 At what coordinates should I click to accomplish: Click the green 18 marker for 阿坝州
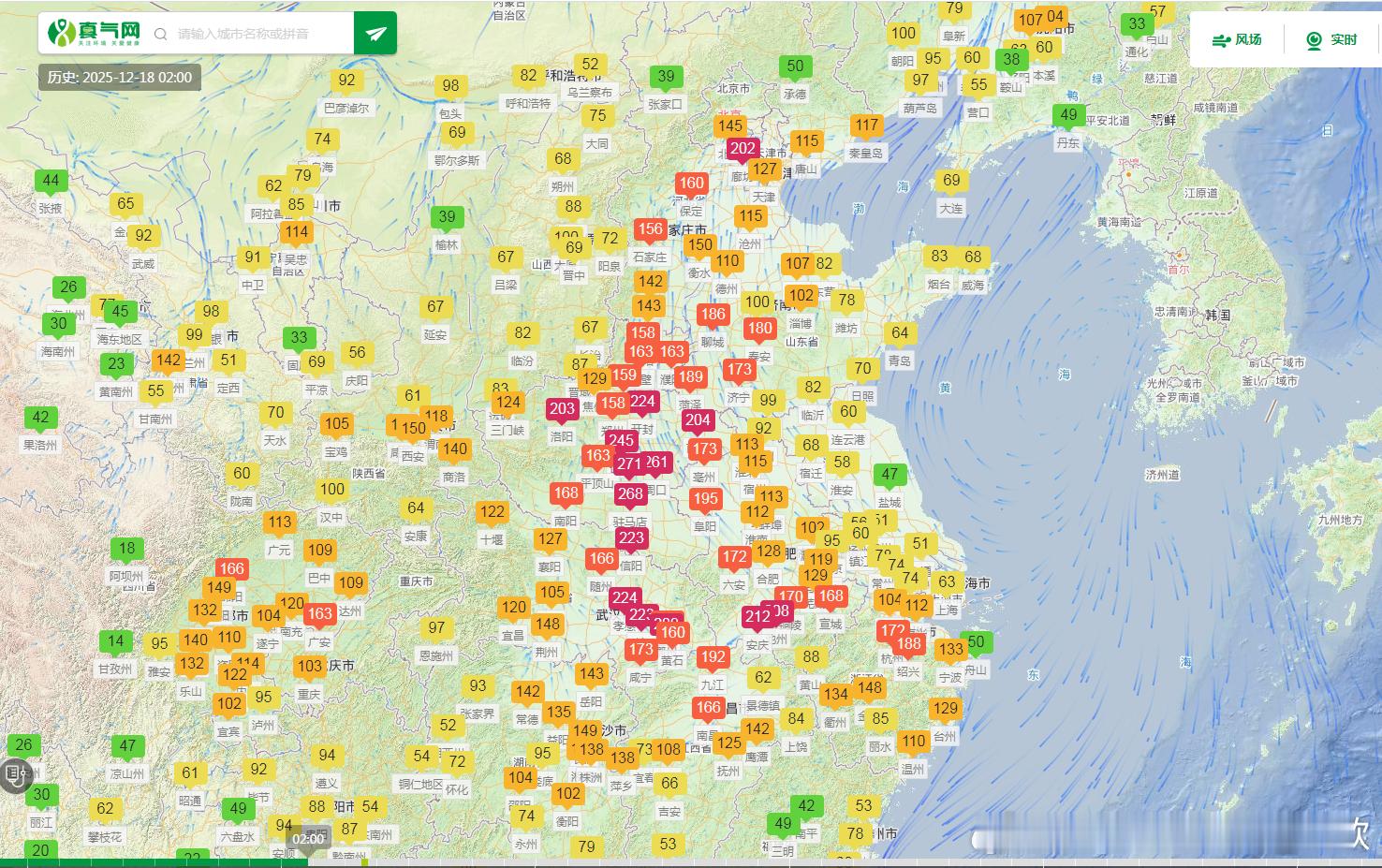126,549
